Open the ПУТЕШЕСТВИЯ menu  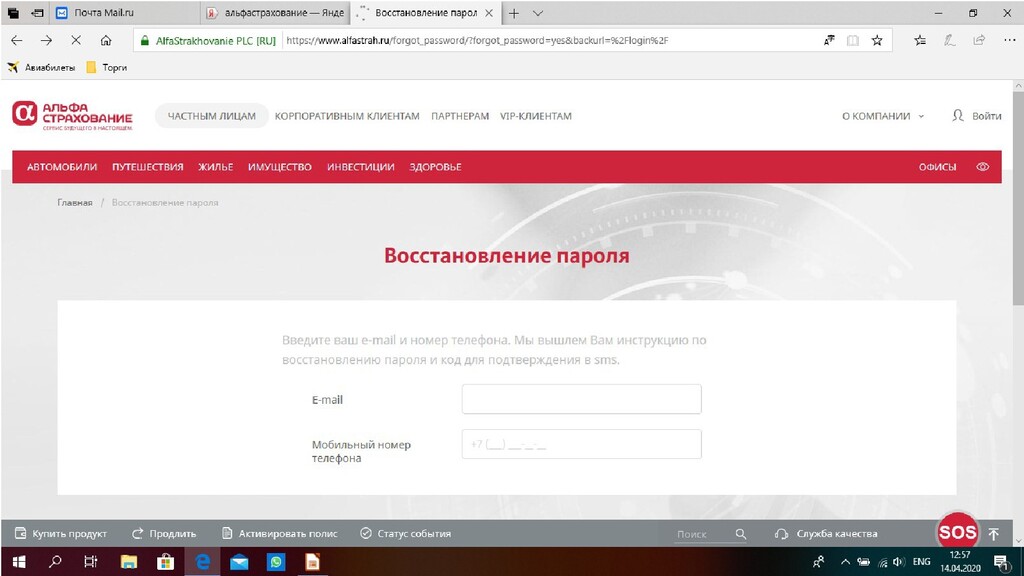click(x=148, y=167)
